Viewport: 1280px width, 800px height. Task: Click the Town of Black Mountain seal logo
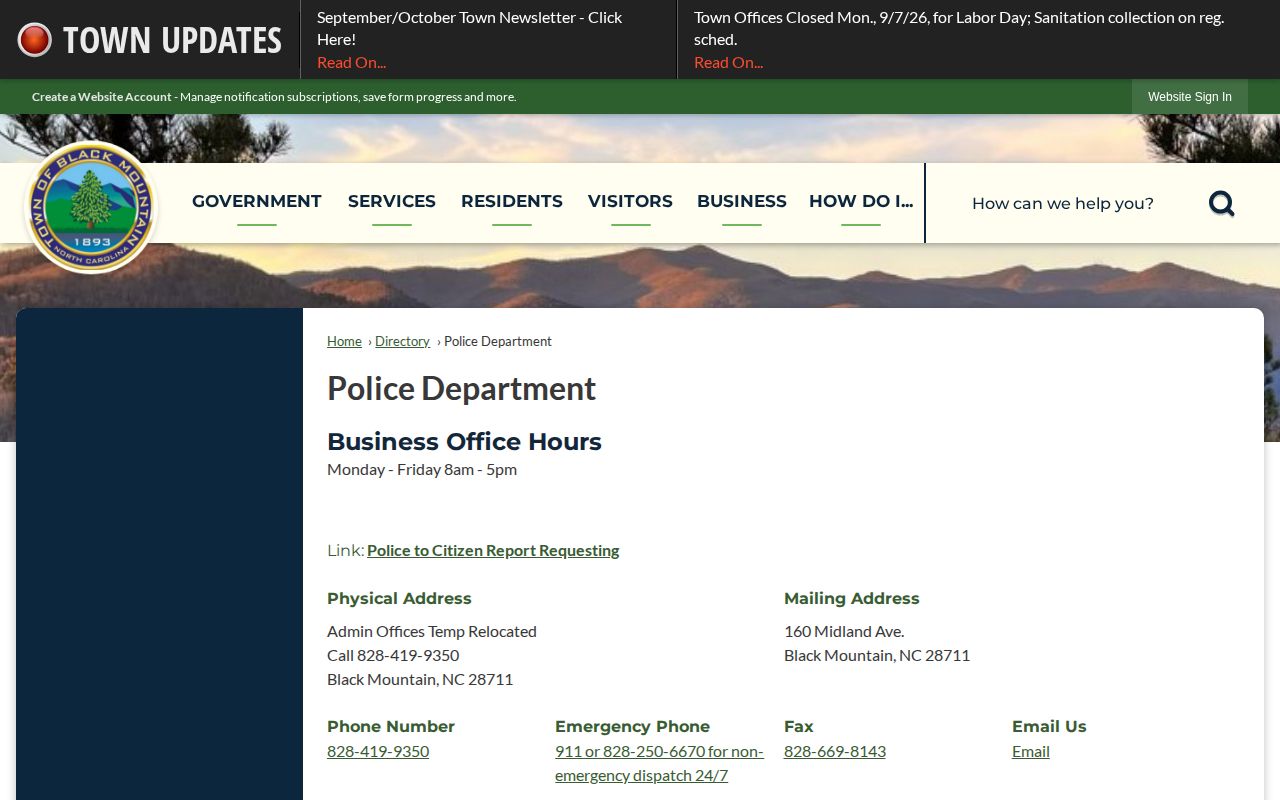(91, 207)
